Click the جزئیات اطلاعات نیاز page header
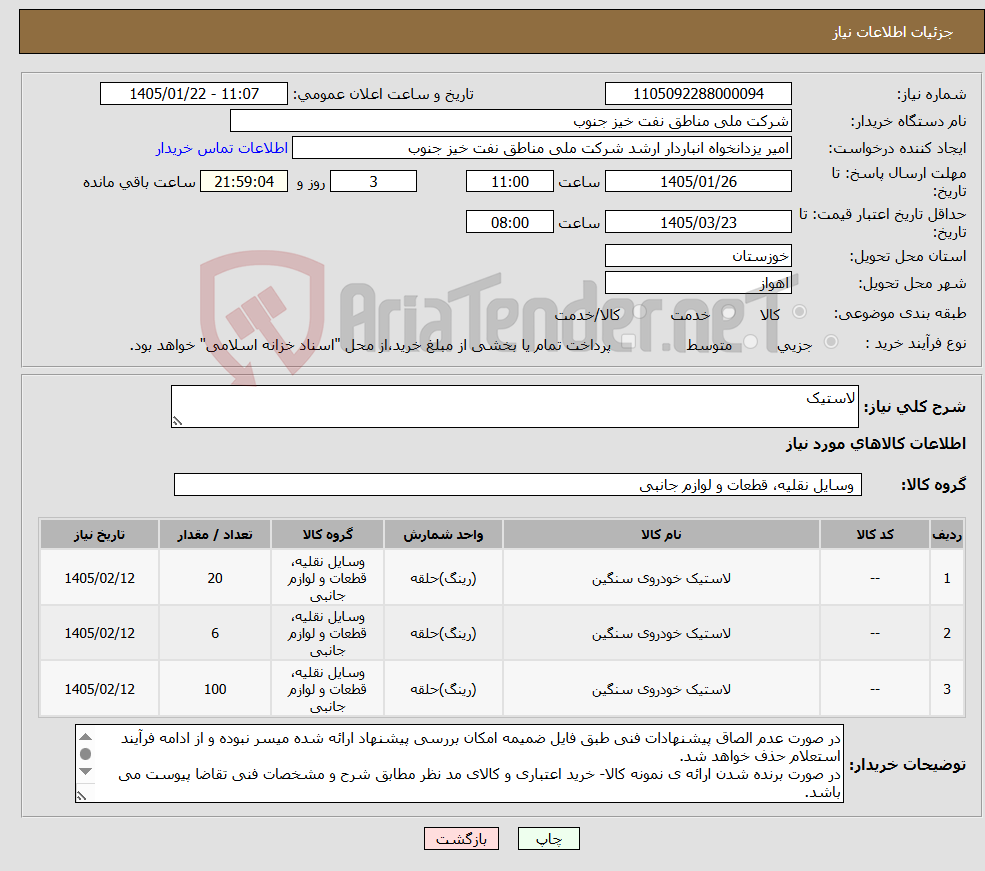This screenshot has height=871, width=985. click(892, 32)
